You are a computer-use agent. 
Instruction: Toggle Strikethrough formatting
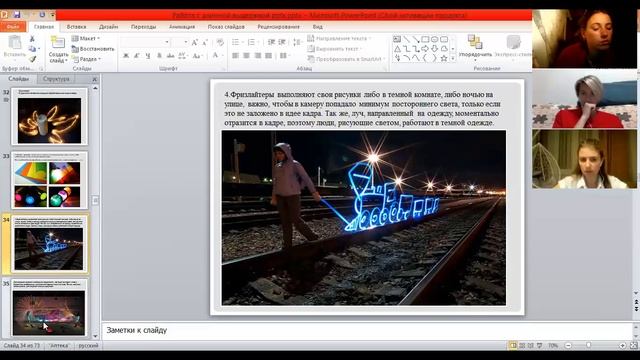point(170,56)
